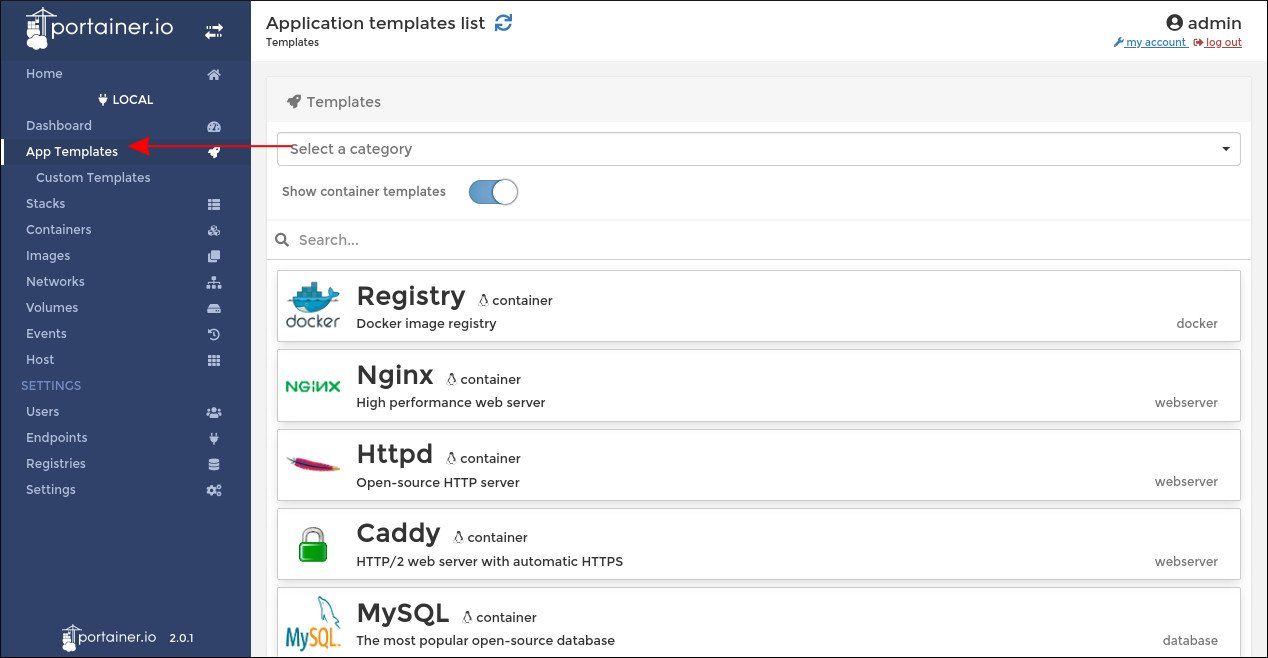Screen dimensions: 1268x658
Task: Click the Containers cubes icon
Action: pos(214,230)
